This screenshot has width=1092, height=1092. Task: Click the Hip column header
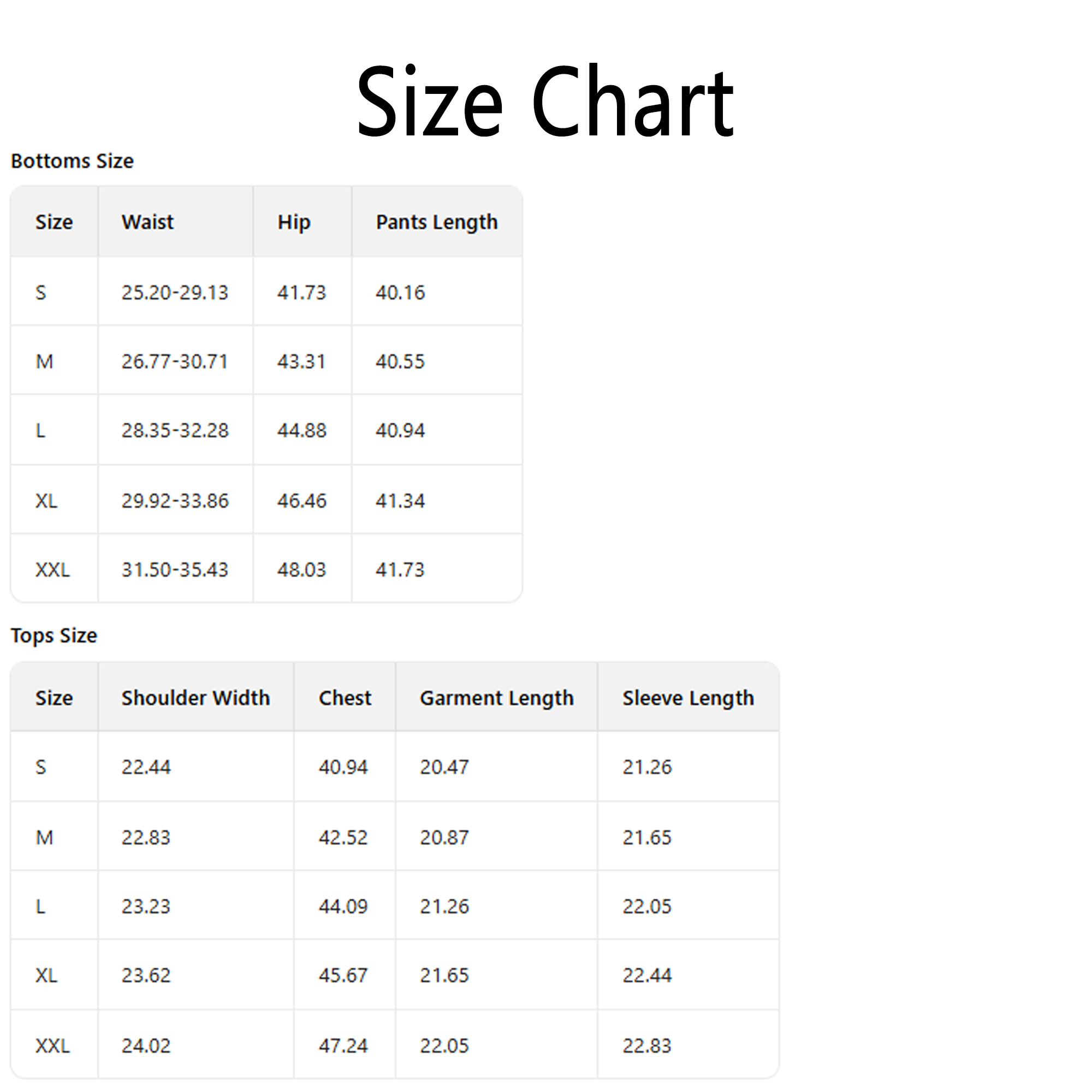(293, 222)
